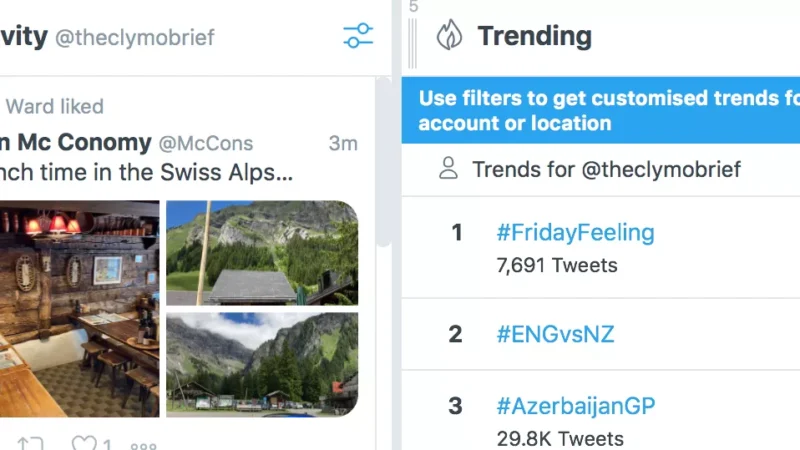
Task: Open the mountain chalet roof photo
Action: 261,252
